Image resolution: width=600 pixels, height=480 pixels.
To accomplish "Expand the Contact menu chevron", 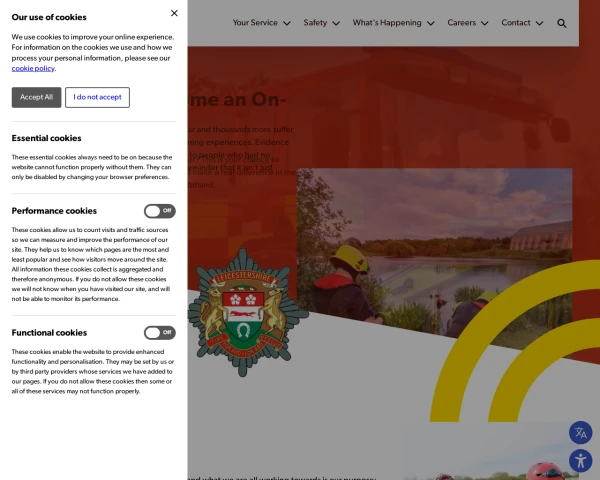I will 539,23.
